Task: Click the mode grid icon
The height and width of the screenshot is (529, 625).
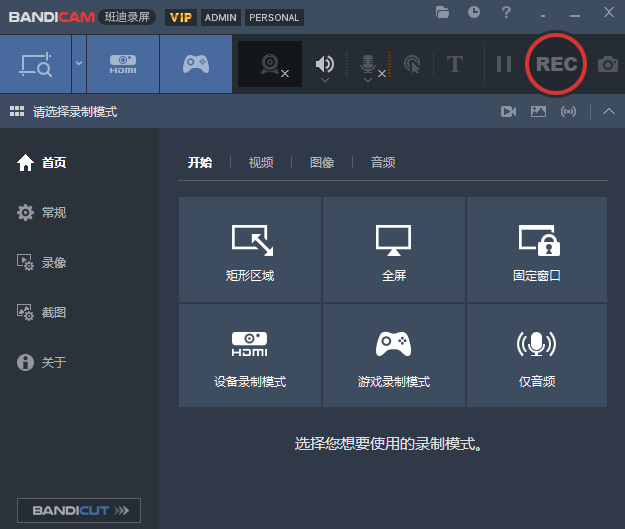Action: pyautogui.click(x=17, y=111)
